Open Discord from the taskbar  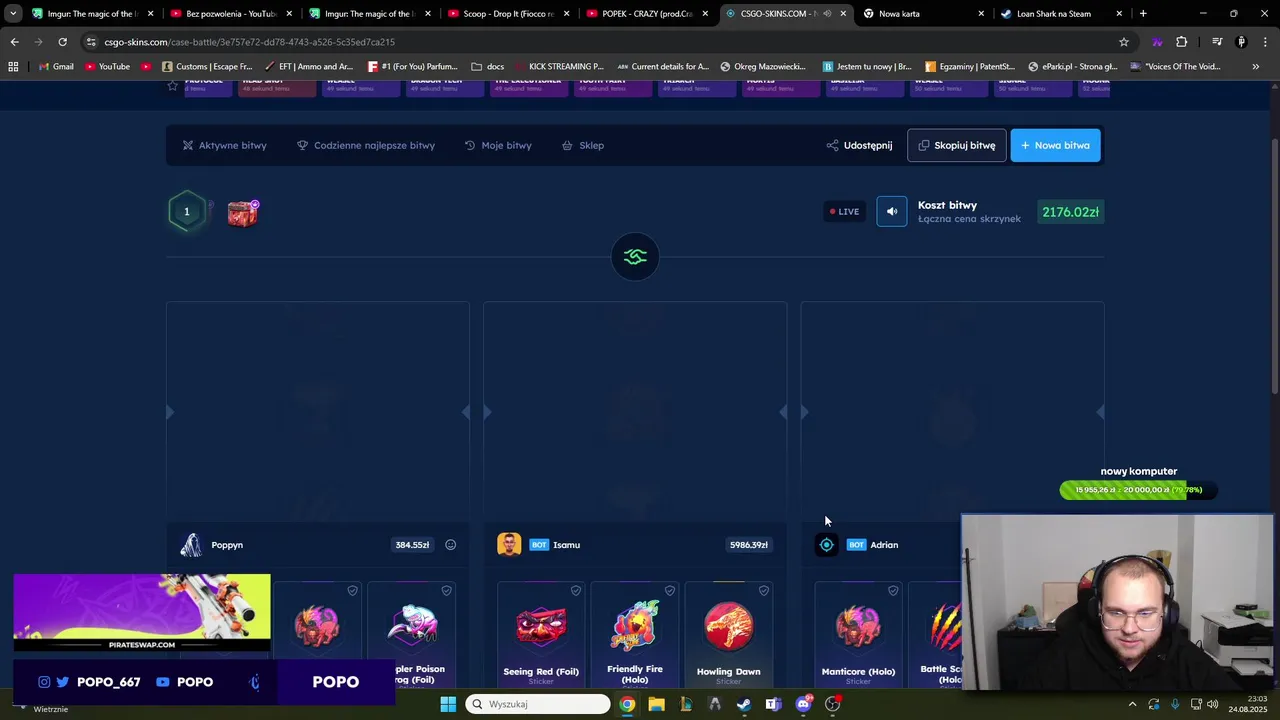(803, 704)
